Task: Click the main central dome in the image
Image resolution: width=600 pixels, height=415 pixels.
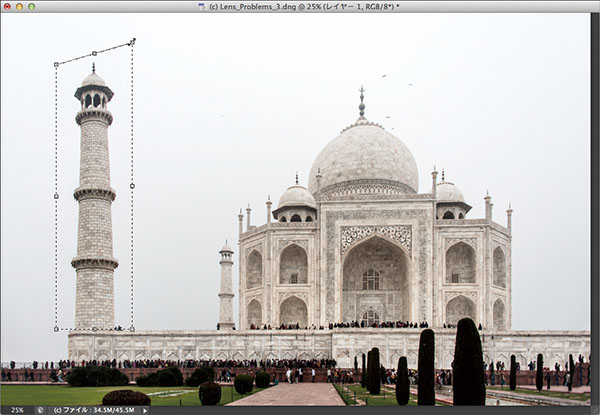Action: [x=363, y=158]
